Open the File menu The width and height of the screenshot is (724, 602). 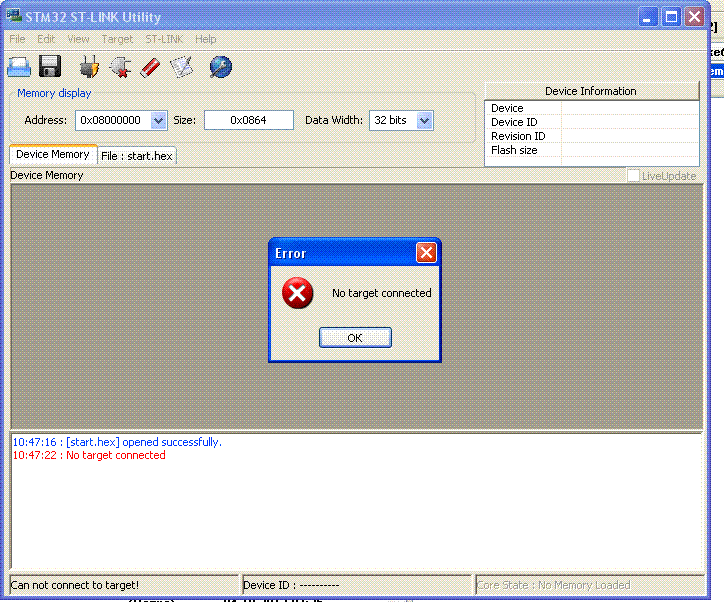(x=17, y=39)
